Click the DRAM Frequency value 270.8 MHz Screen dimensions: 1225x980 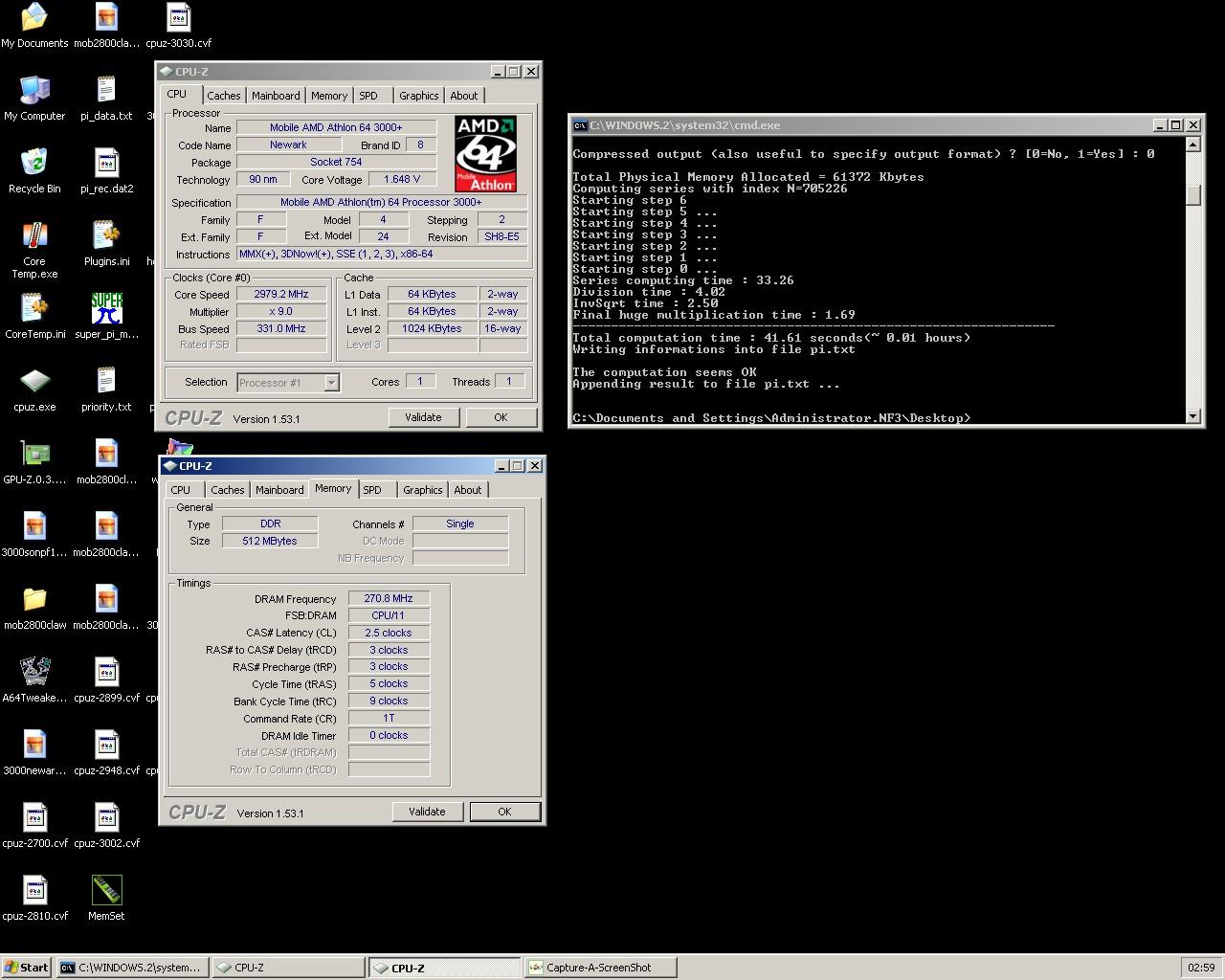click(x=389, y=599)
